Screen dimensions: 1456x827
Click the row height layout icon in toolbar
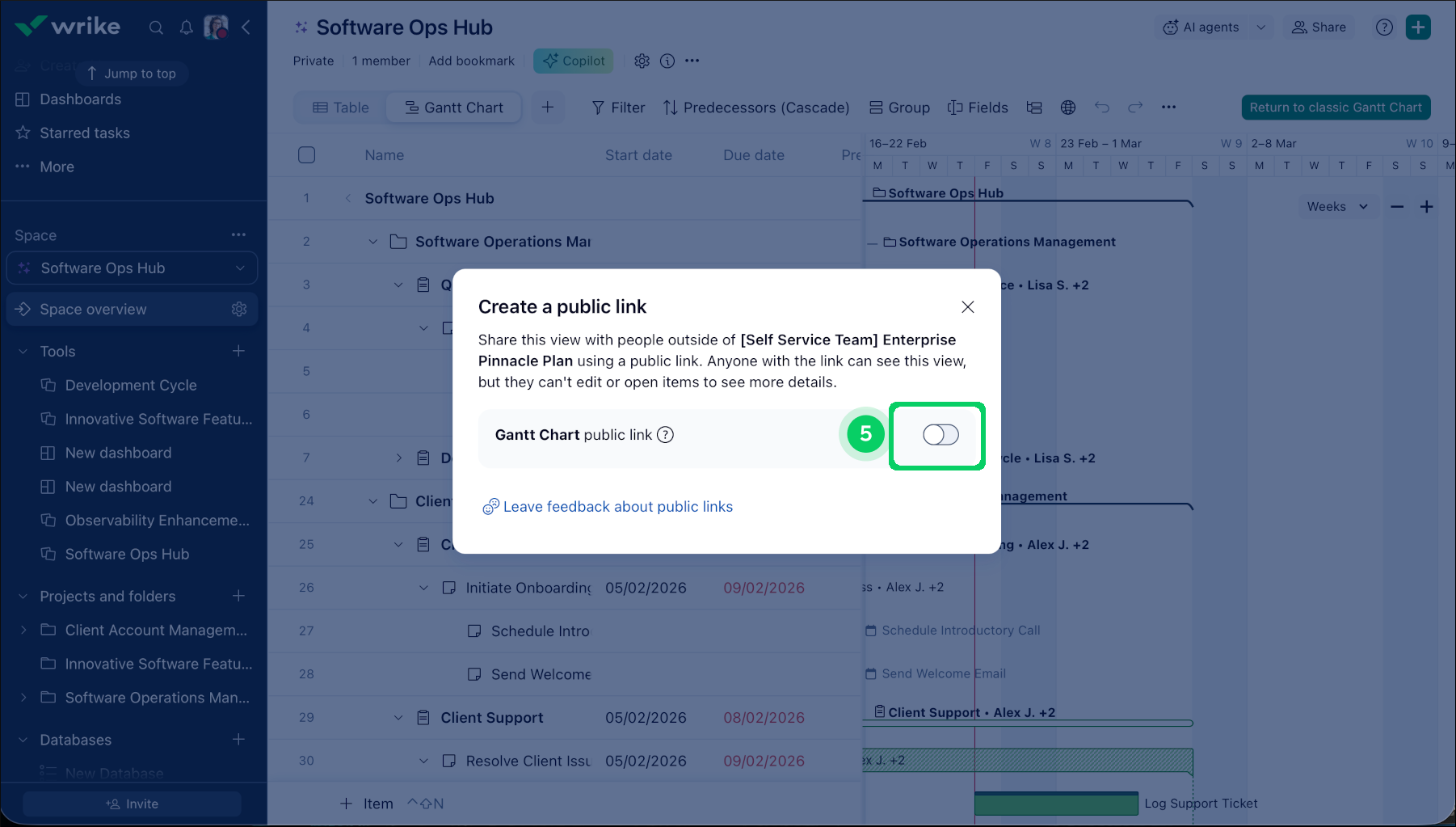(1034, 108)
